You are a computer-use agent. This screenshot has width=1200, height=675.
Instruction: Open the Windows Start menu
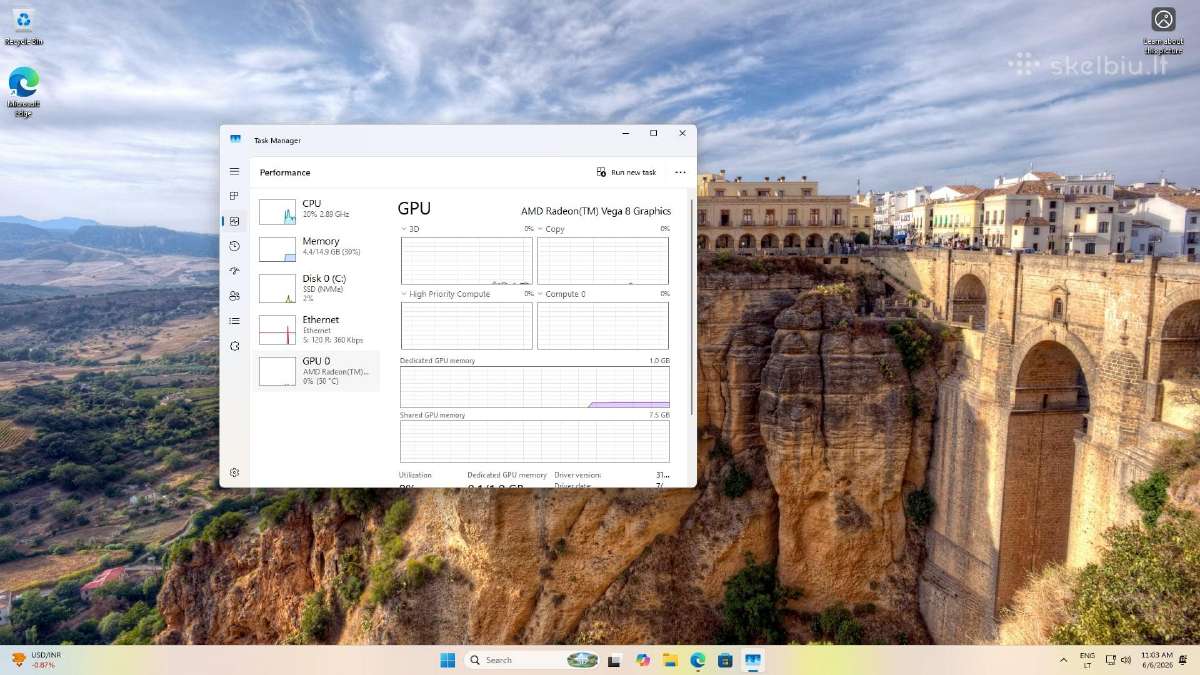click(x=448, y=660)
